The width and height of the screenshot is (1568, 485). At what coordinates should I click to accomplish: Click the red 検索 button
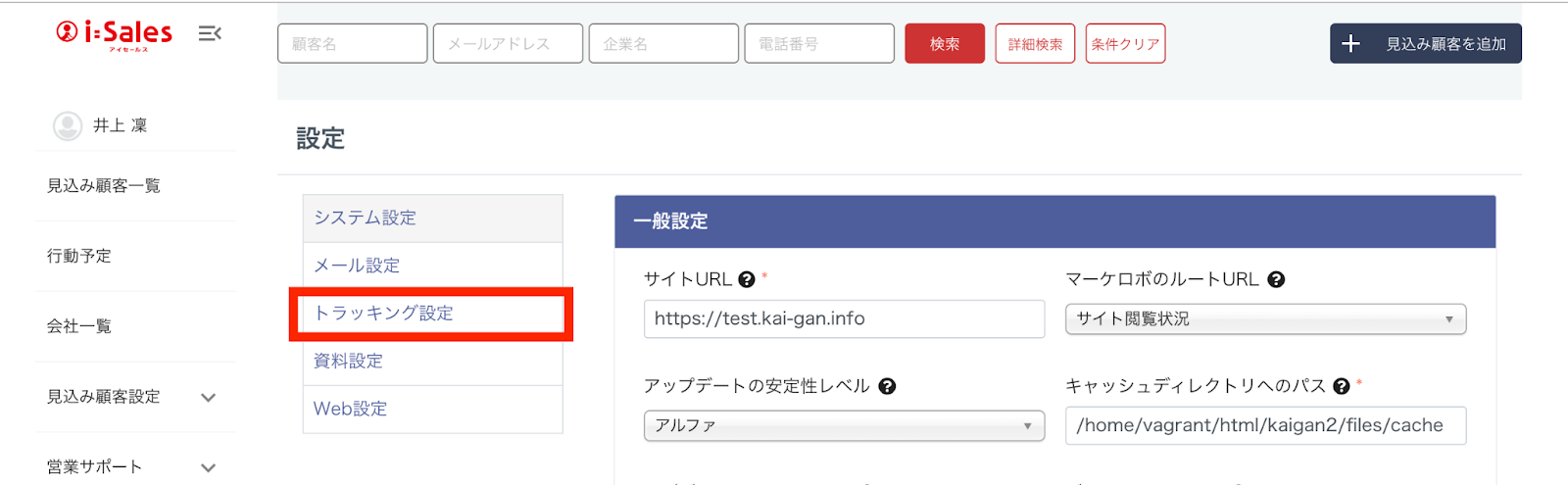[944, 44]
